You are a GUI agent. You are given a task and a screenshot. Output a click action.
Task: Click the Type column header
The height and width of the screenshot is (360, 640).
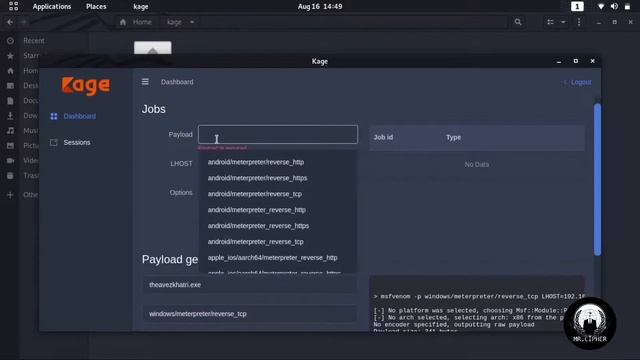click(453, 138)
